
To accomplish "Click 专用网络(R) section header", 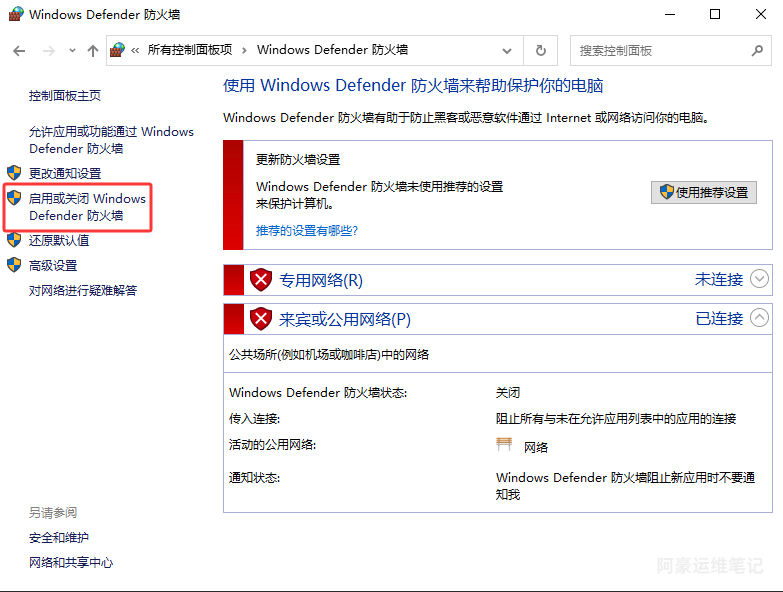I will pyautogui.click(x=321, y=280).
